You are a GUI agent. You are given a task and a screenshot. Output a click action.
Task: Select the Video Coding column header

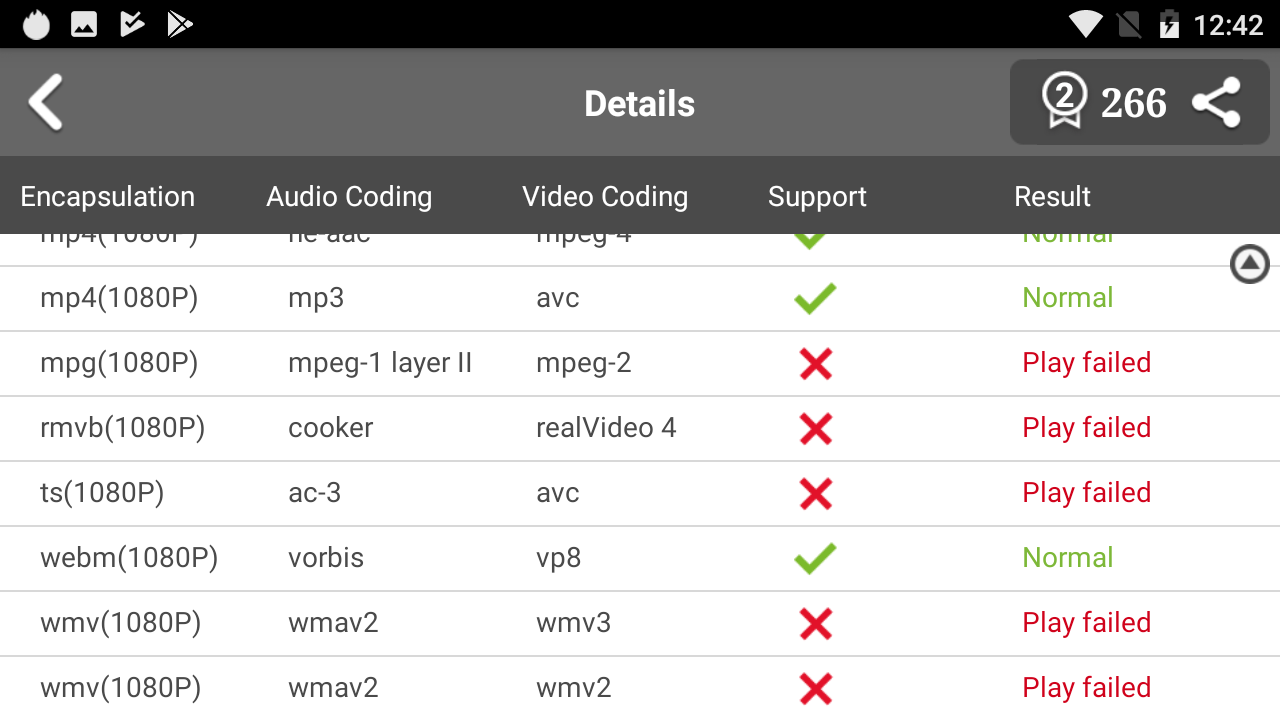click(605, 197)
